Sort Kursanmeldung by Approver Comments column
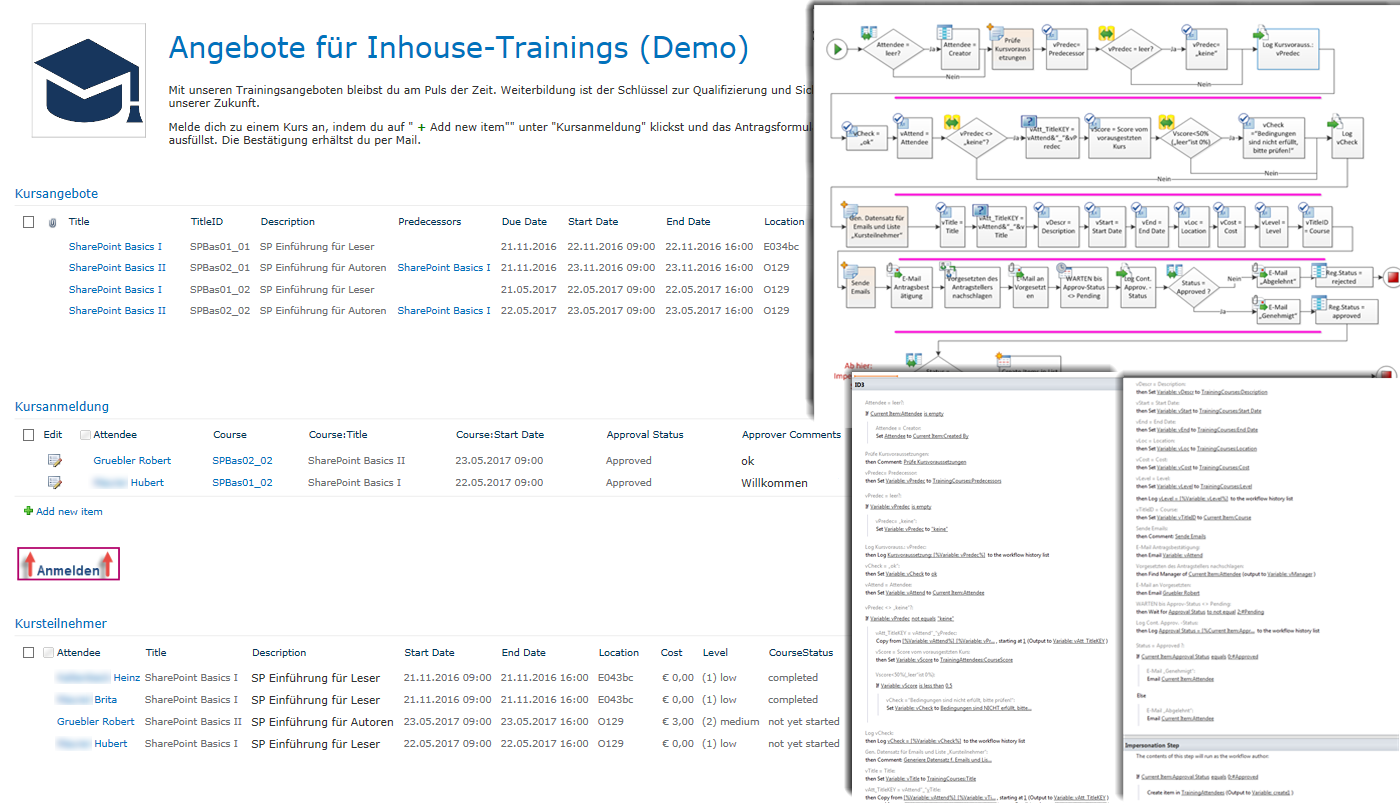The image size is (1400, 805). (791, 435)
